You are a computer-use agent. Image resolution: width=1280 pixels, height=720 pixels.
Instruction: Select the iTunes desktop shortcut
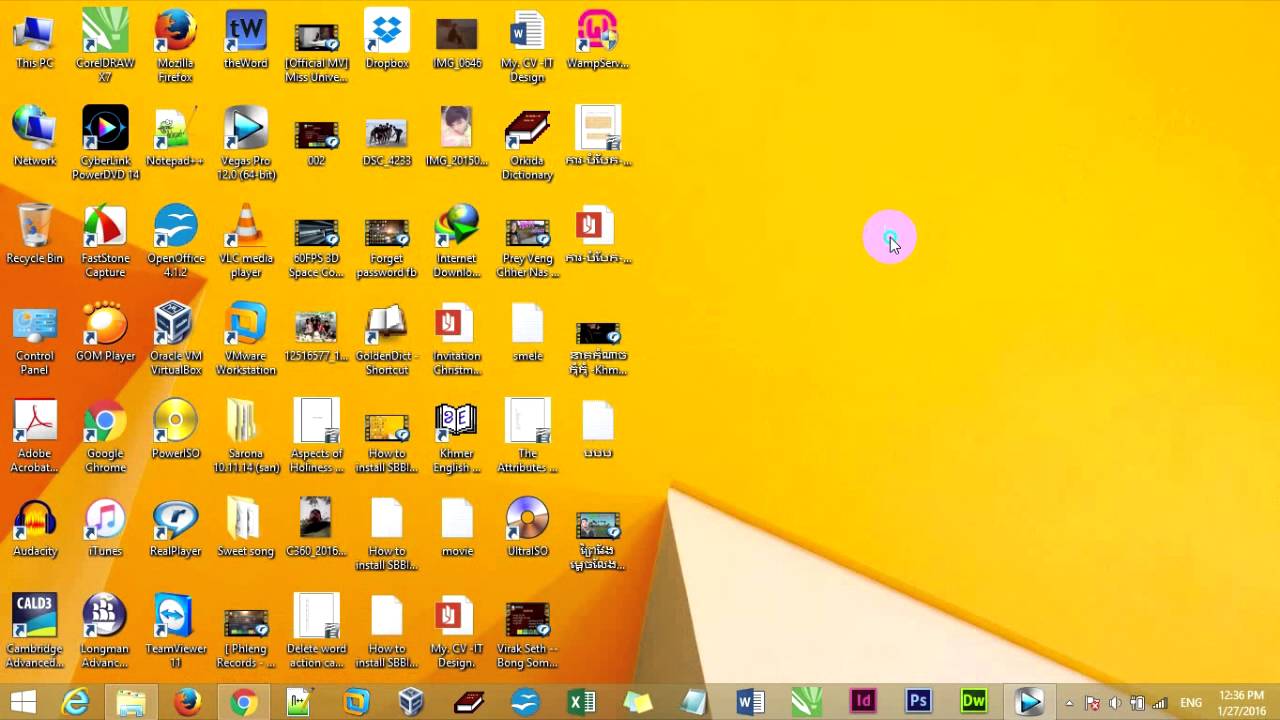click(105, 528)
